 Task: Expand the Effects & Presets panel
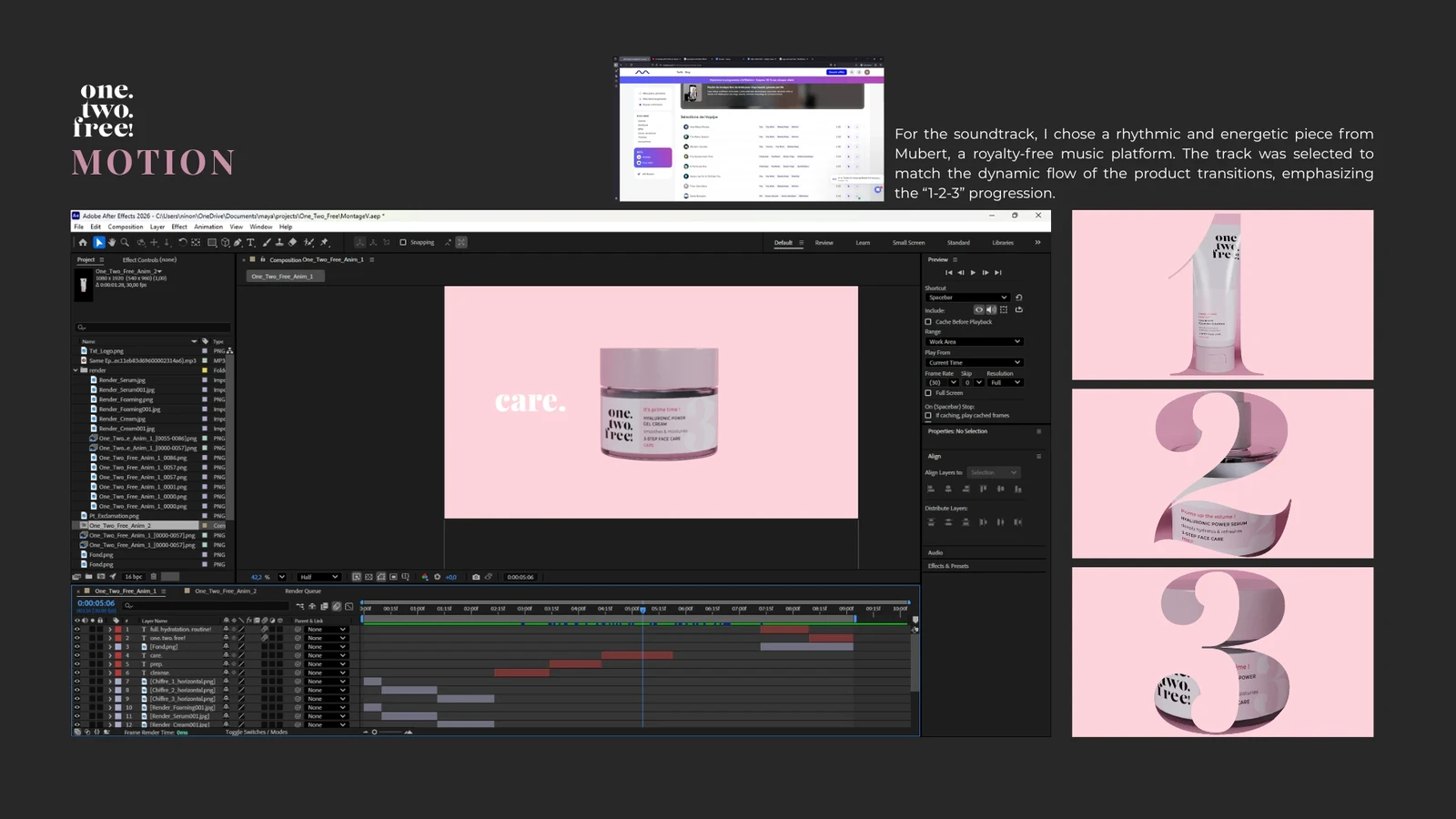coord(948,566)
